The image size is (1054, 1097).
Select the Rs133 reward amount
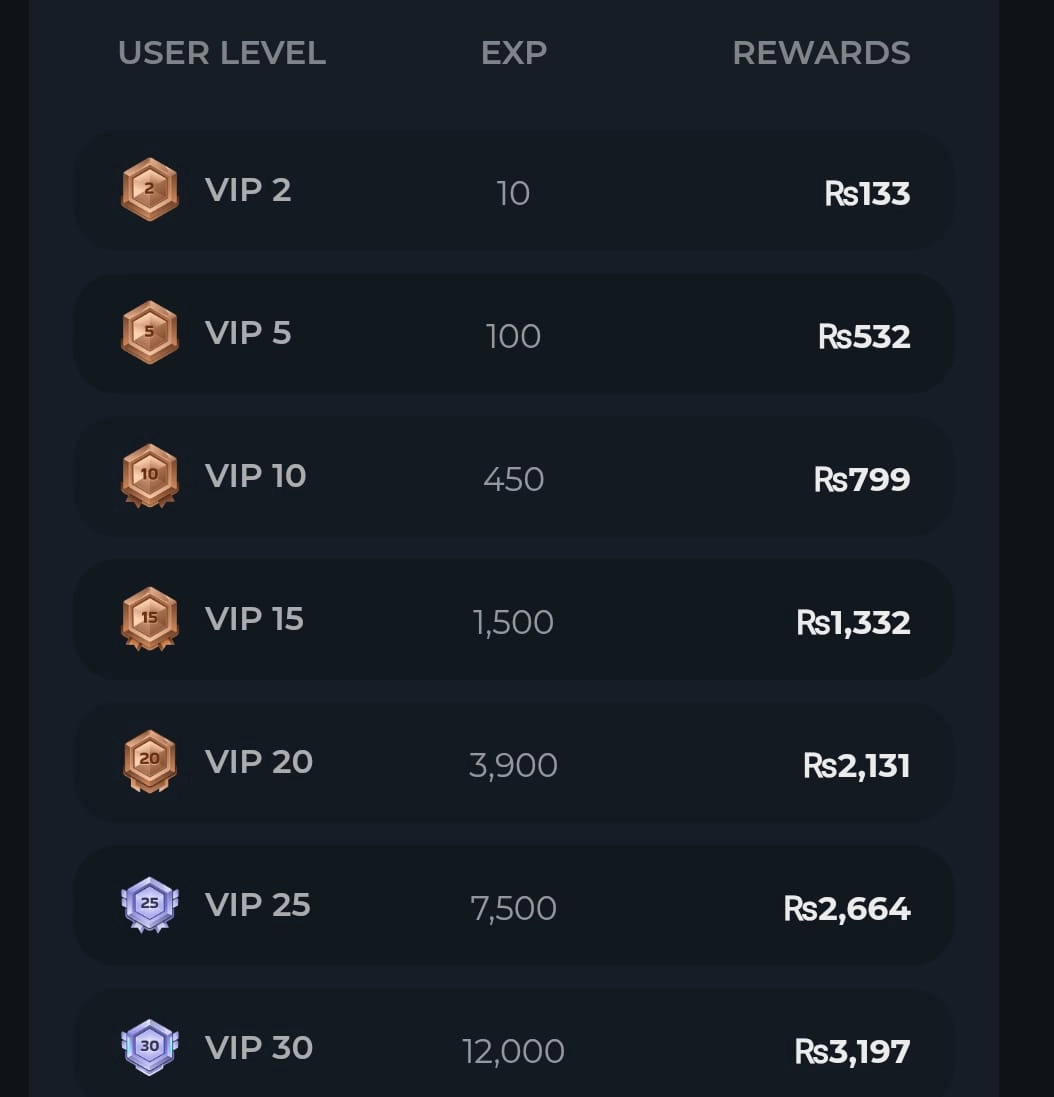point(867,193)
